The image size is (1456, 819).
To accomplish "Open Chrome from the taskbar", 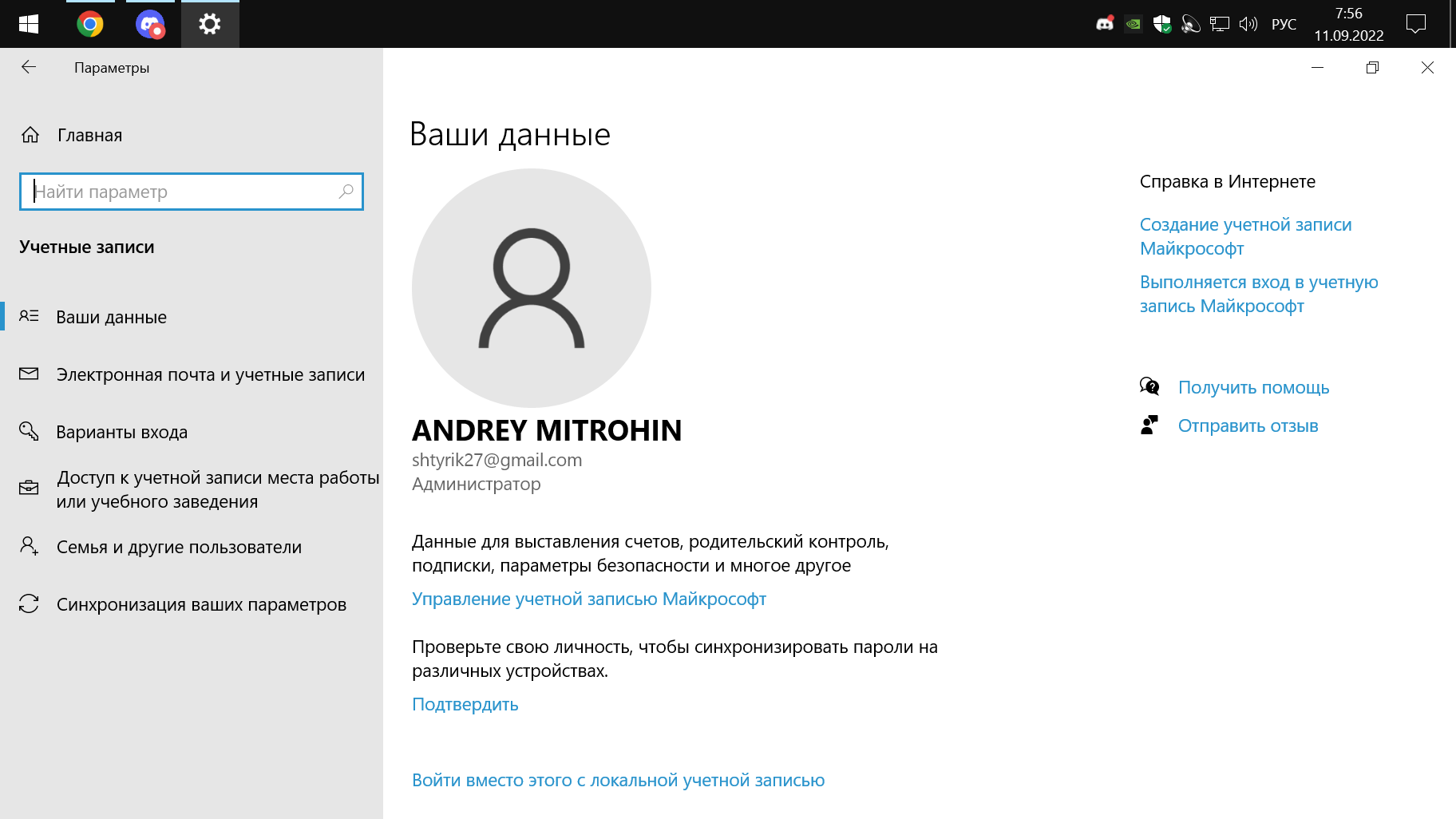I will pos(90,25).
